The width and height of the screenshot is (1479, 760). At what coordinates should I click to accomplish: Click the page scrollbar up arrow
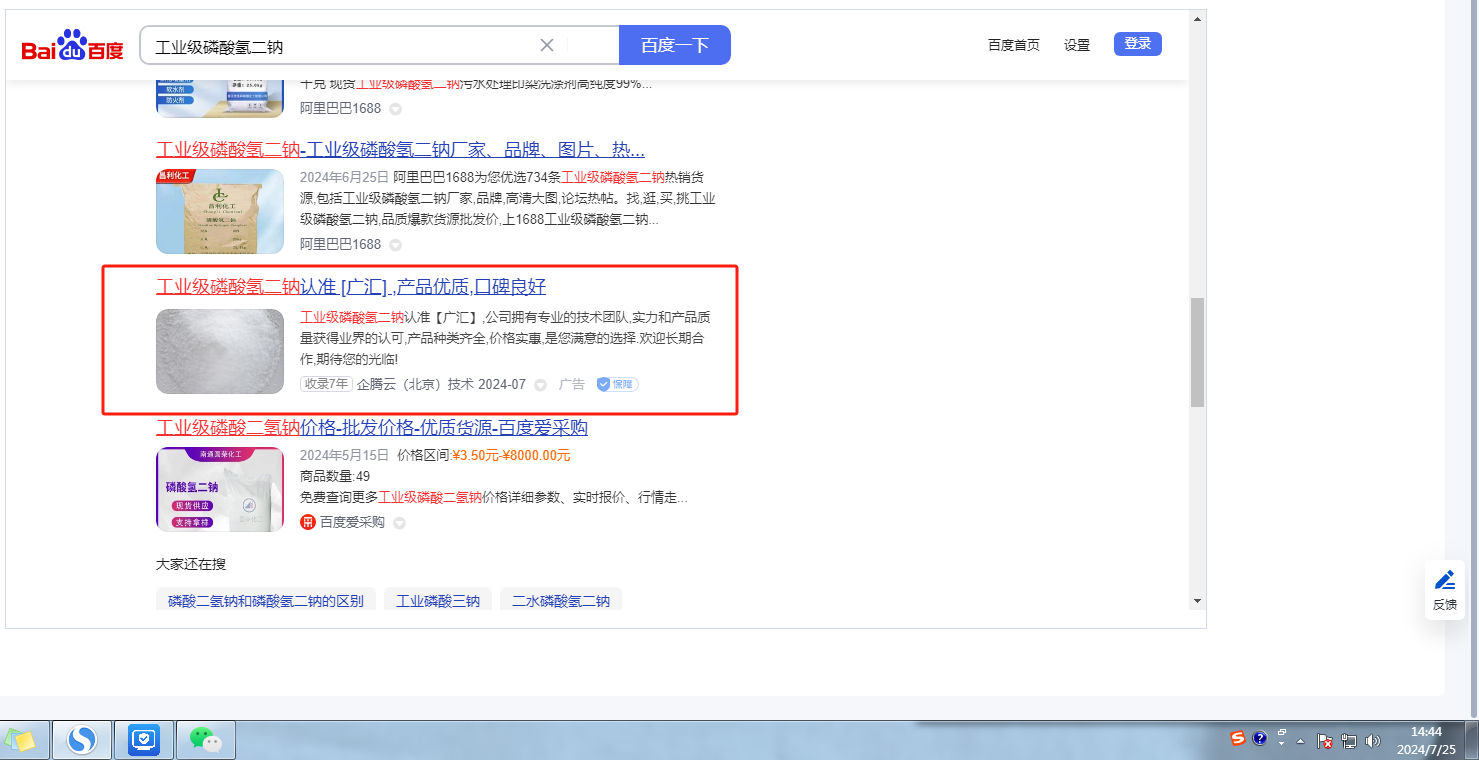(x=1197, y=18)
